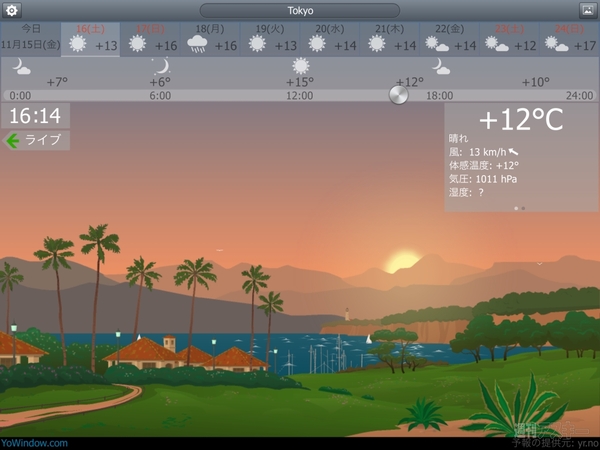Jump timeline to 24:00 mark

point(579,95)
